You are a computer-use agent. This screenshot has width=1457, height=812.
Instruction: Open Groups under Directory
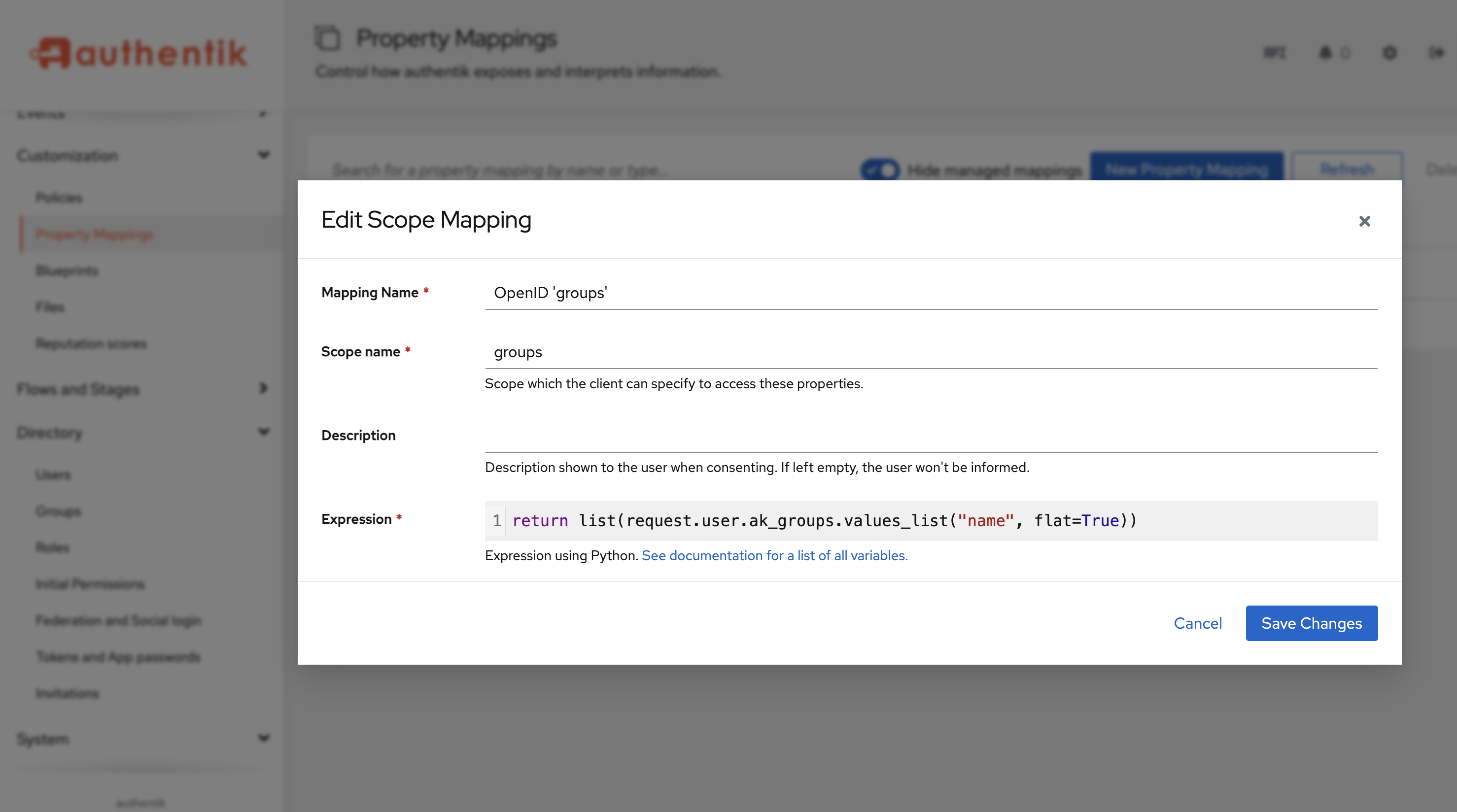(x=58, y=511)
